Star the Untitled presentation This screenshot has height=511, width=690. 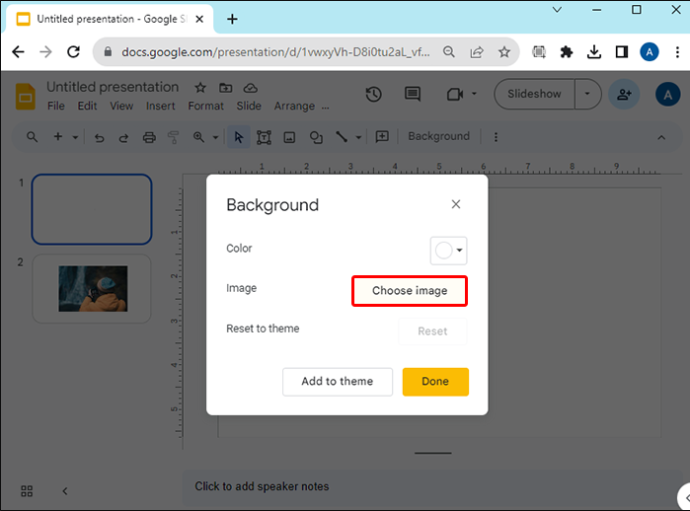pos(200,88)
